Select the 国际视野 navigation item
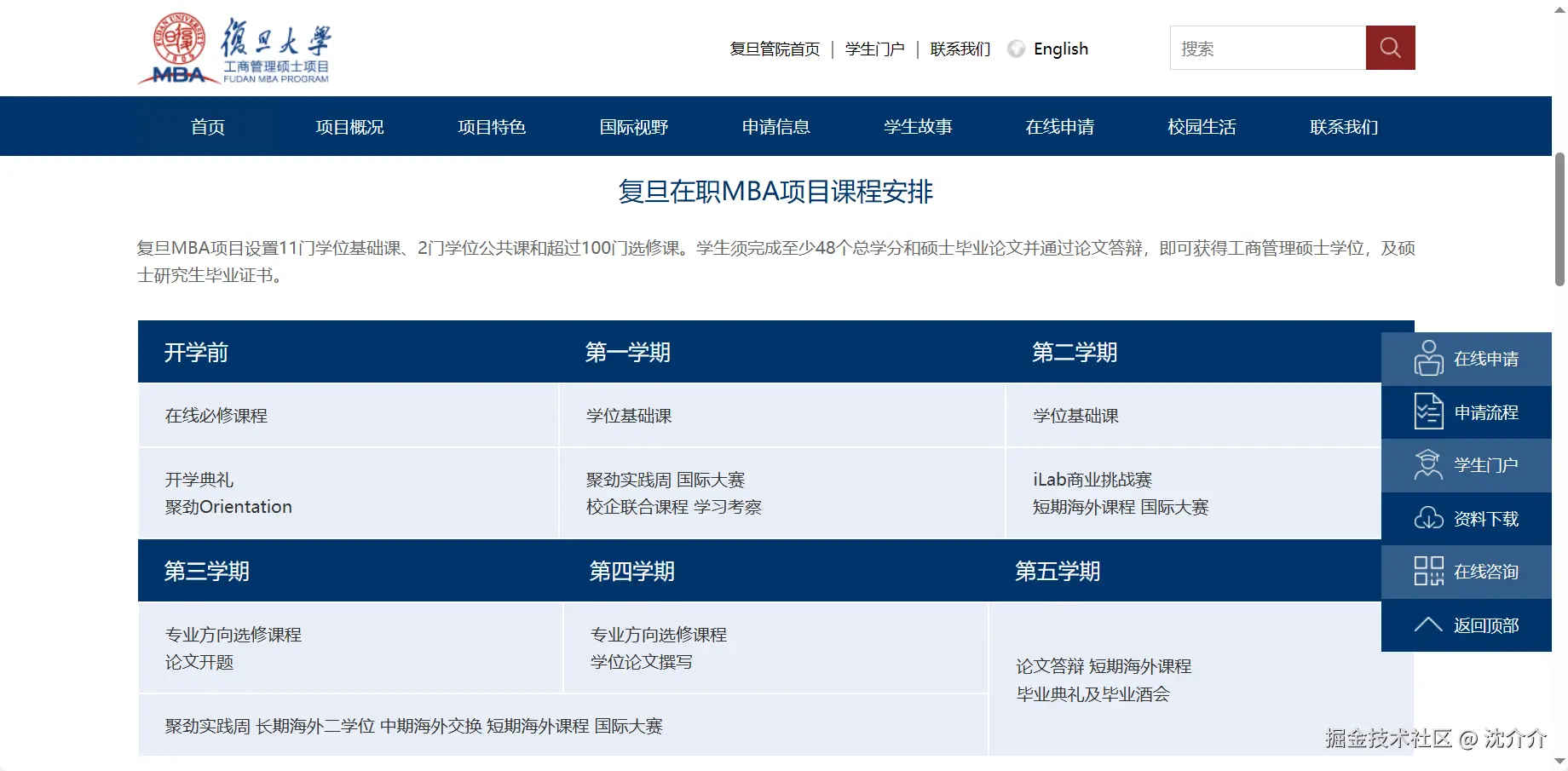This screenshot has height=771, width=1568. (634, 126)
